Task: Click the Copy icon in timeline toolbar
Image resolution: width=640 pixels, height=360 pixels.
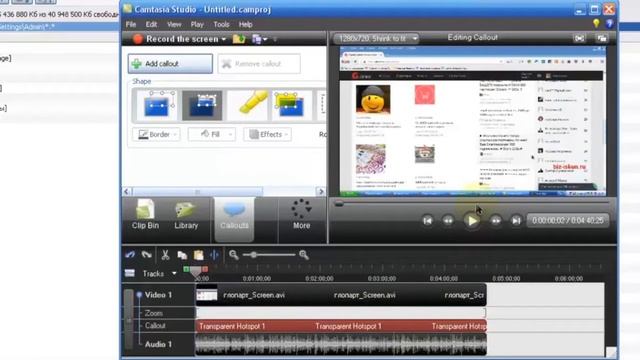Action: pos(182,255)
